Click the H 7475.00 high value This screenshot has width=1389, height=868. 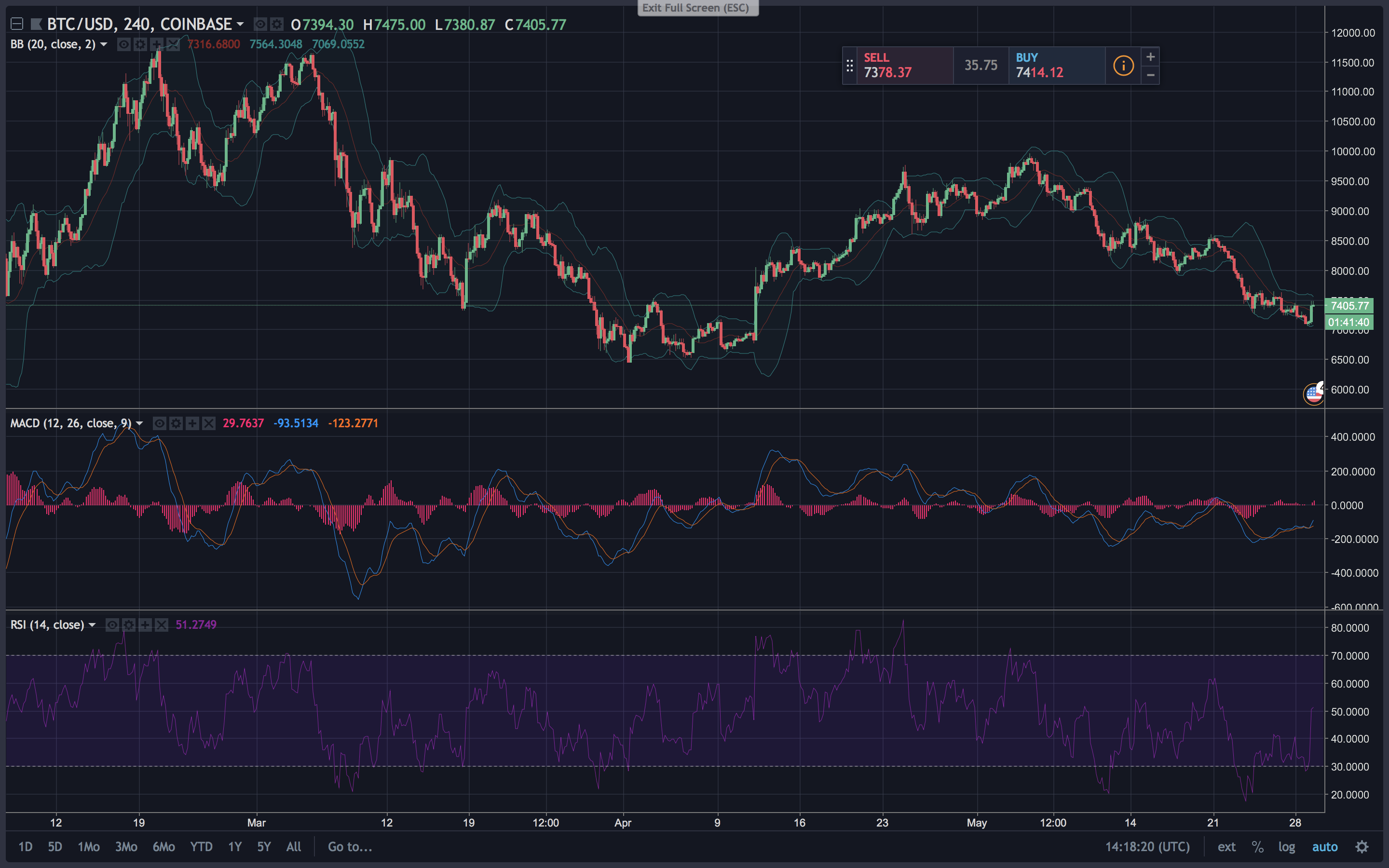[395, 25]
